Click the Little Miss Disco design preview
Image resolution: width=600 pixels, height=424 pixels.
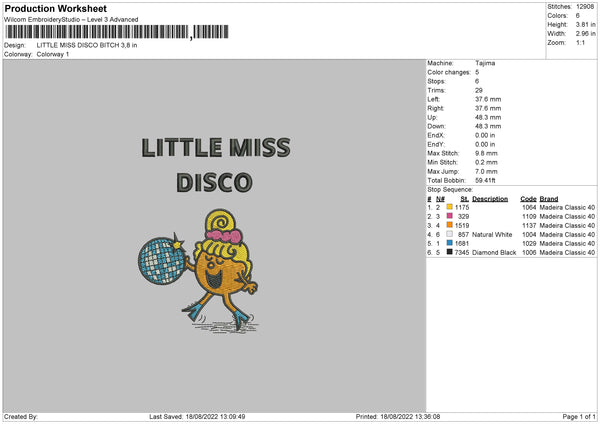click(214, 235)
